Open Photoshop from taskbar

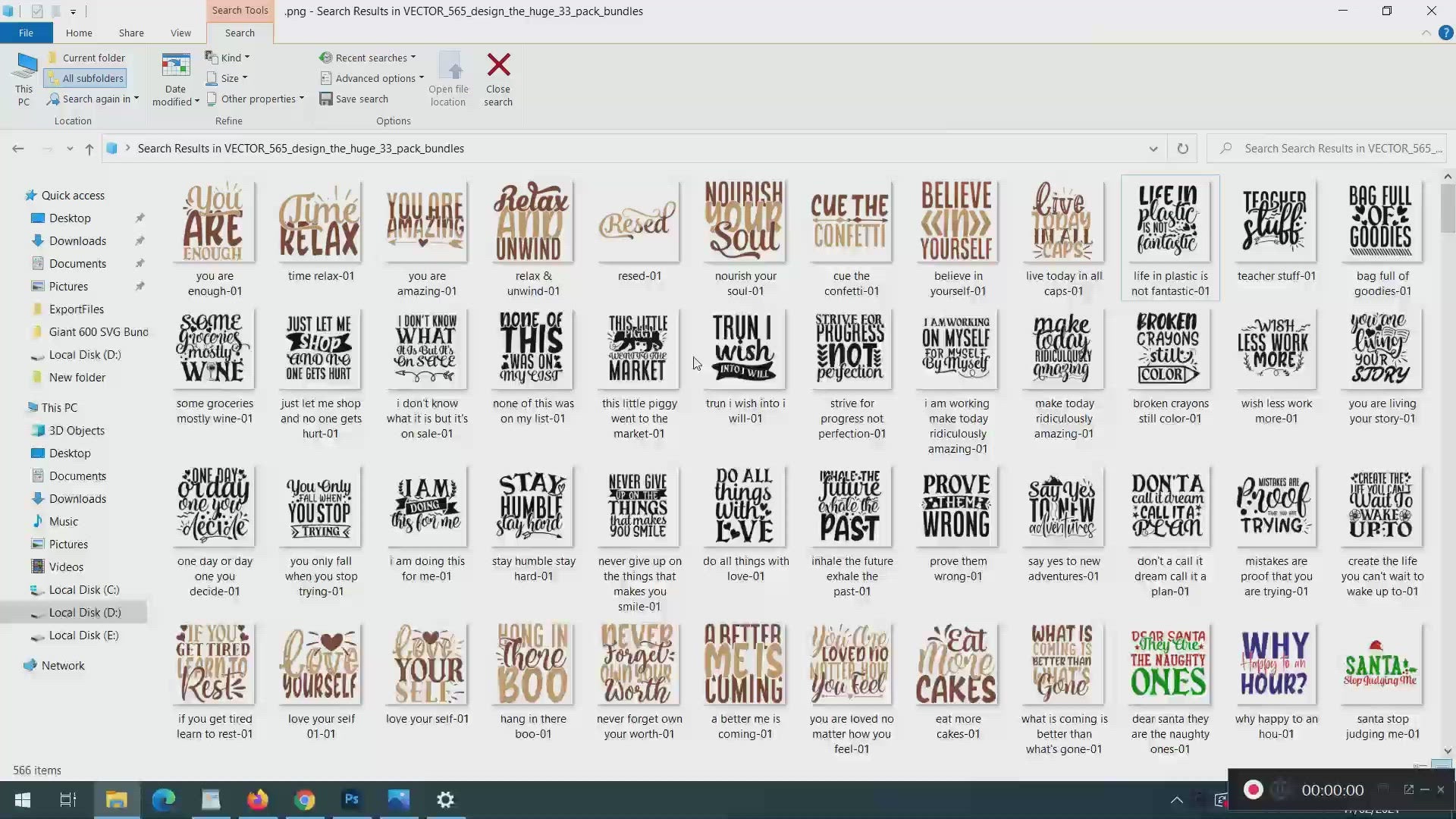(351, 799)
